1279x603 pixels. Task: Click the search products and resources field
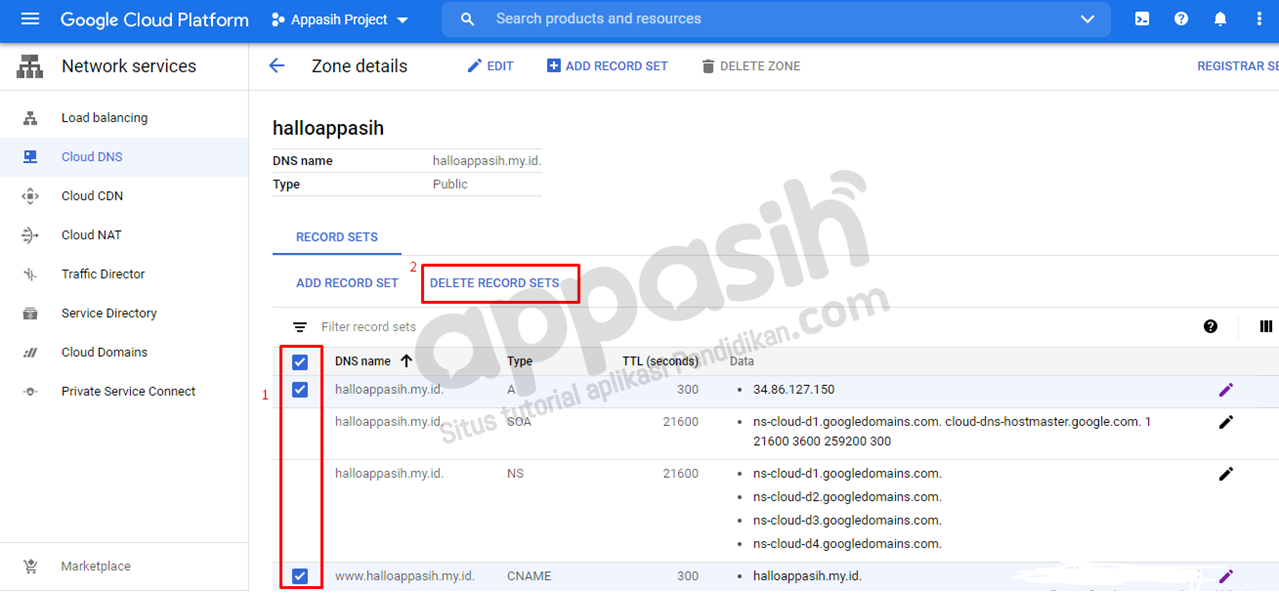(x=775, y=19)
